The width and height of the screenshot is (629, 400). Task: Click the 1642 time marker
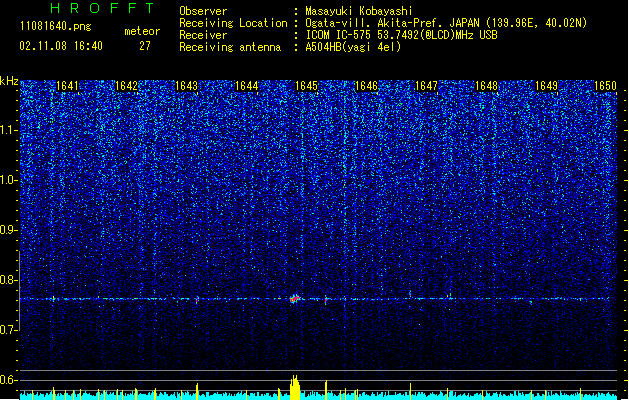126,86
